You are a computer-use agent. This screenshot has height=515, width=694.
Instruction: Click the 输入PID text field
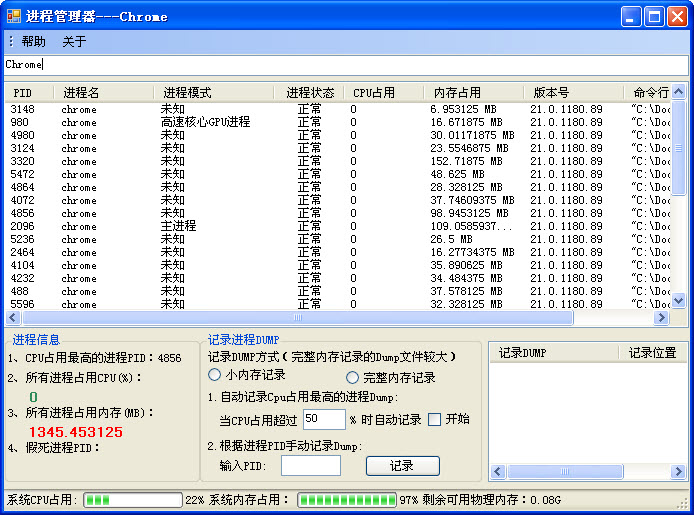point(310,465)
